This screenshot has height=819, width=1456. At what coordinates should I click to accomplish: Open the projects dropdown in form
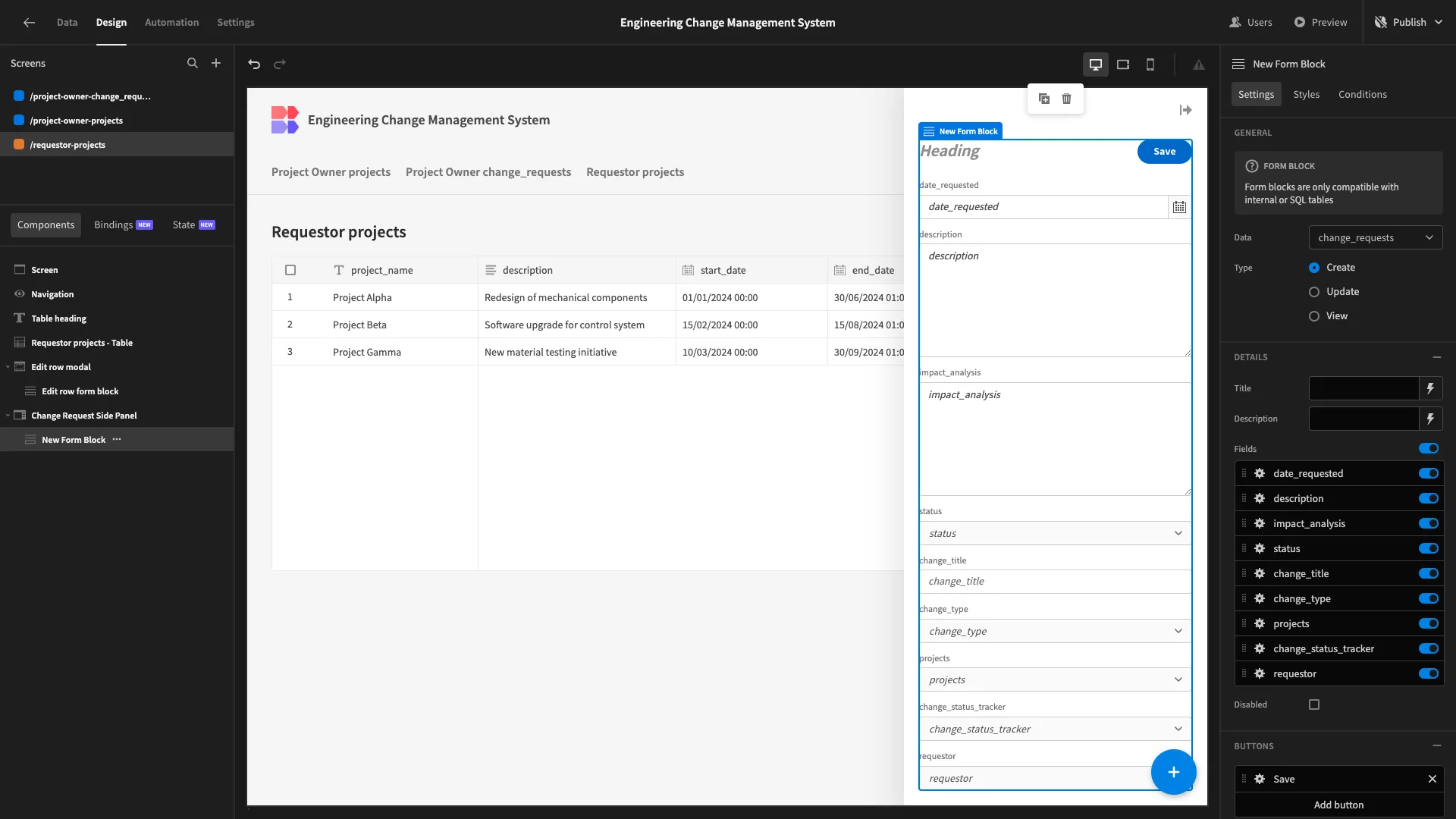1055,680
